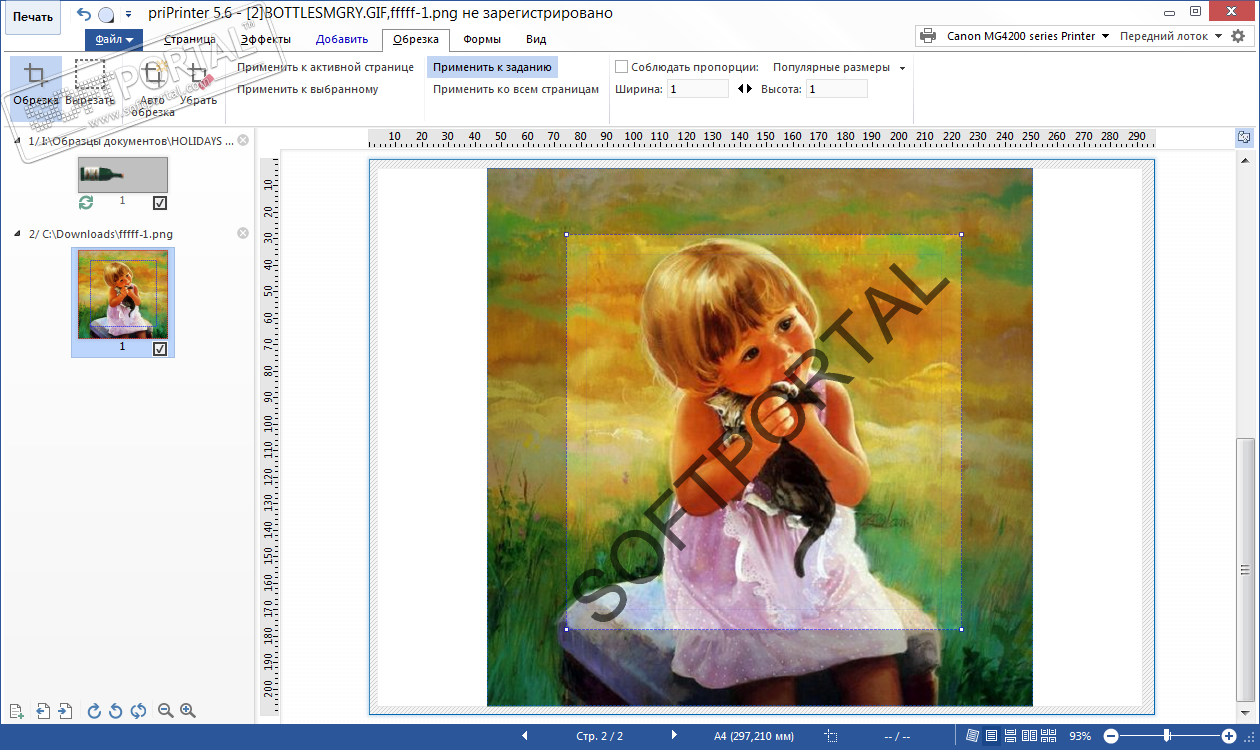Click the green refresh icon under first thumbnail
The width and height of the screenshot is (1260, 750).
pos(86,203)
